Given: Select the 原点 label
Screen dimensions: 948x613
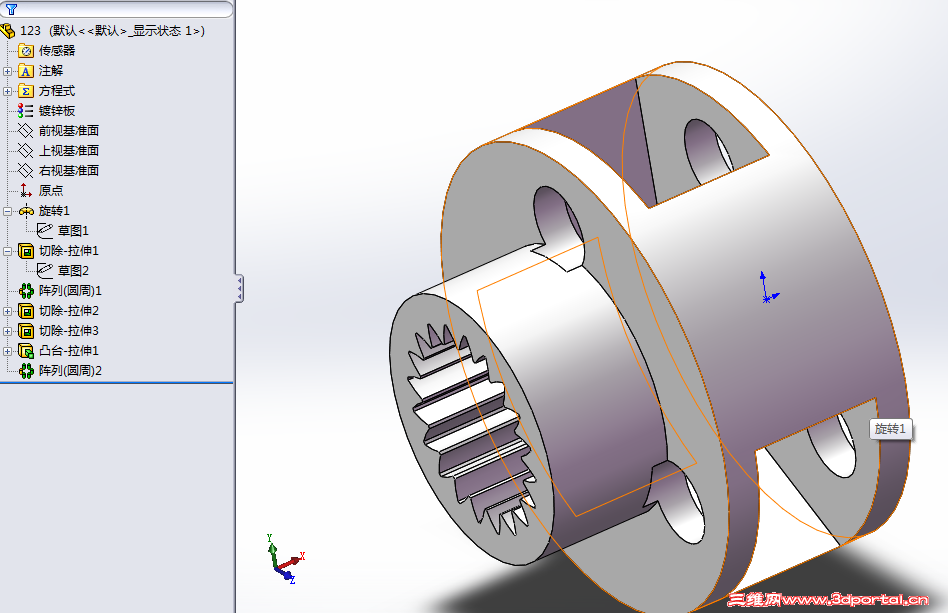Looking at the screenshot, I should (51, 190).
